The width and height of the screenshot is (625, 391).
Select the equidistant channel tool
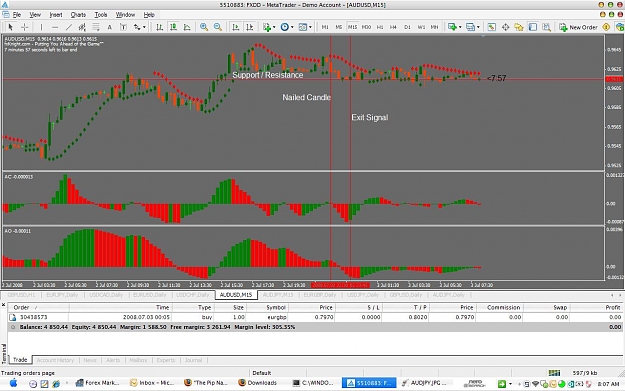[82, 27]
